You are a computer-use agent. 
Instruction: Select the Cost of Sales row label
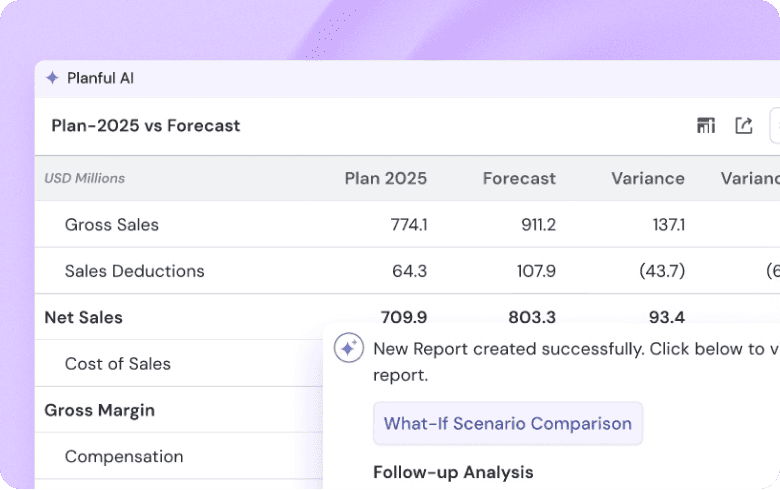point(118,364)
